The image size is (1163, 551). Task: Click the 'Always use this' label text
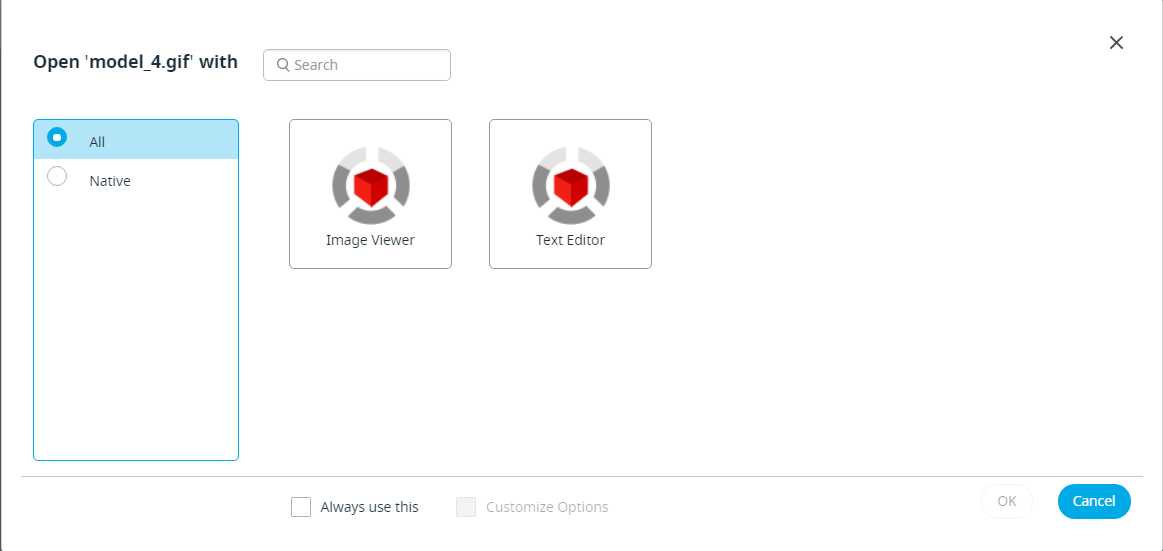[369, 507]
